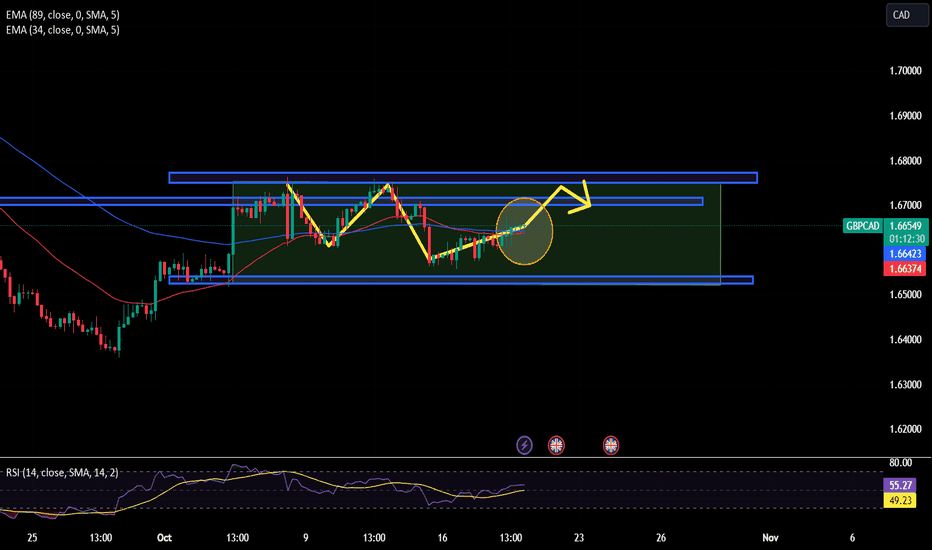Click the Nov label on time axis
932x550 pixels.
pyautogui.click(x=770, y=538)
